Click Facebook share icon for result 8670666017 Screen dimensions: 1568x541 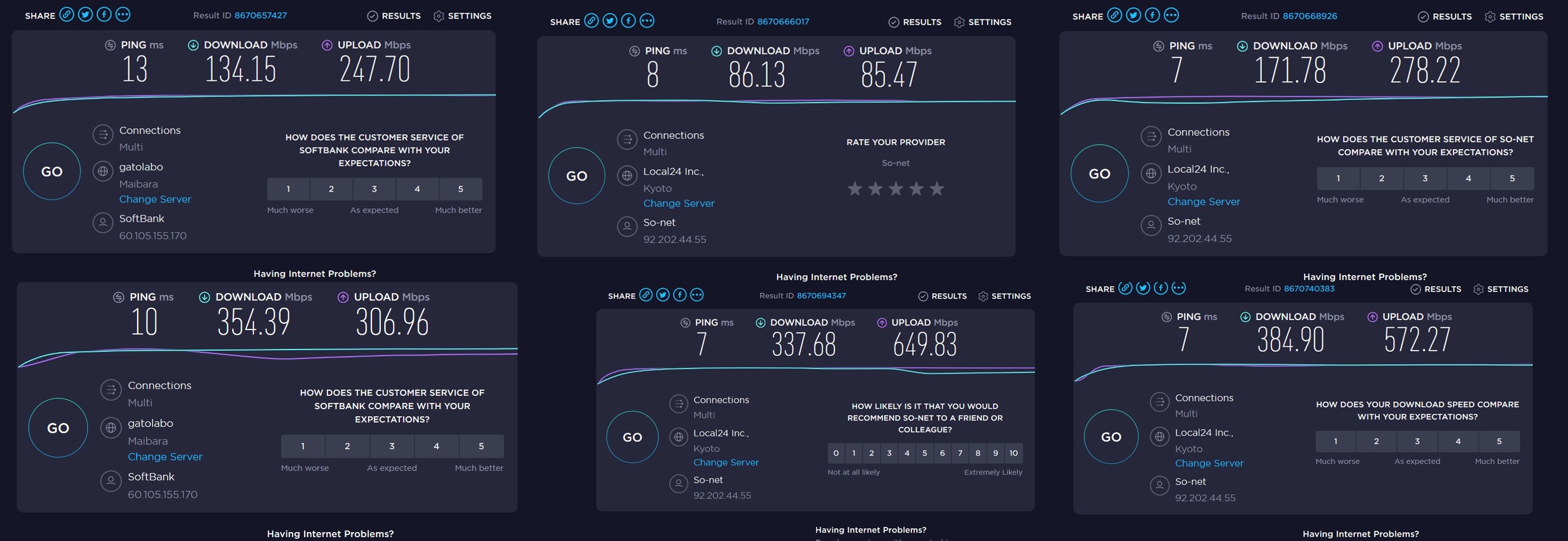(628, 21)
